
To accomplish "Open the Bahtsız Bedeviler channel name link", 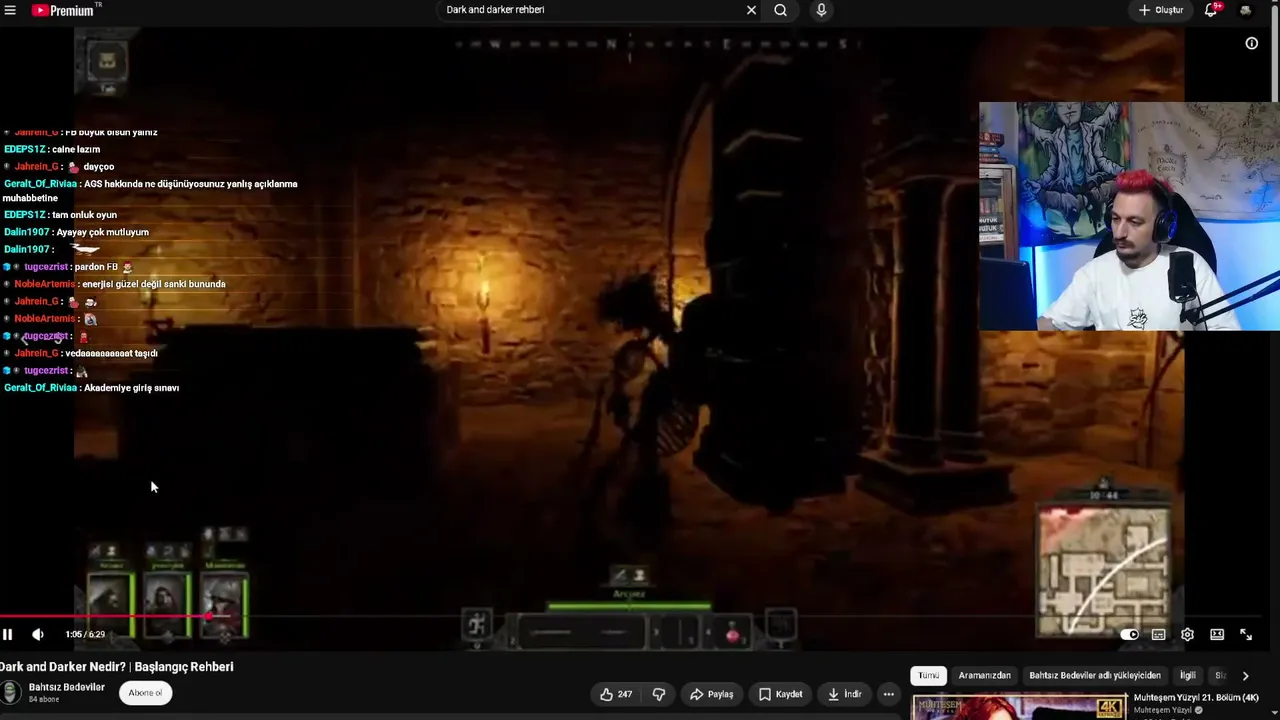I will click(67, 687).
